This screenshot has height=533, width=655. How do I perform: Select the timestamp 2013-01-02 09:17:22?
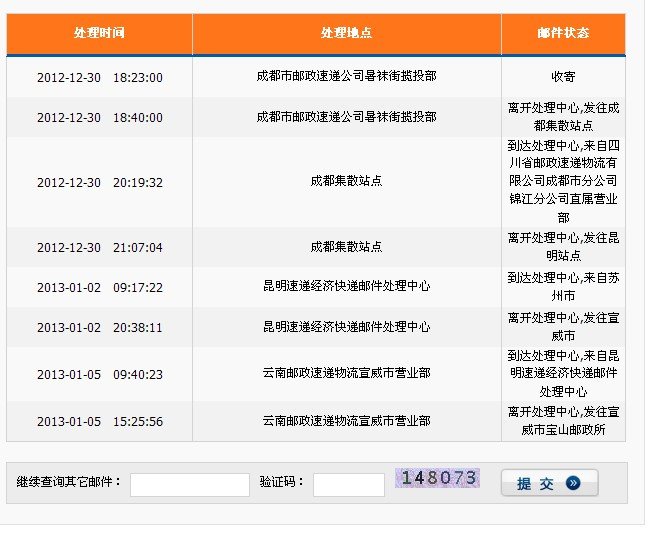pos(99,287)
